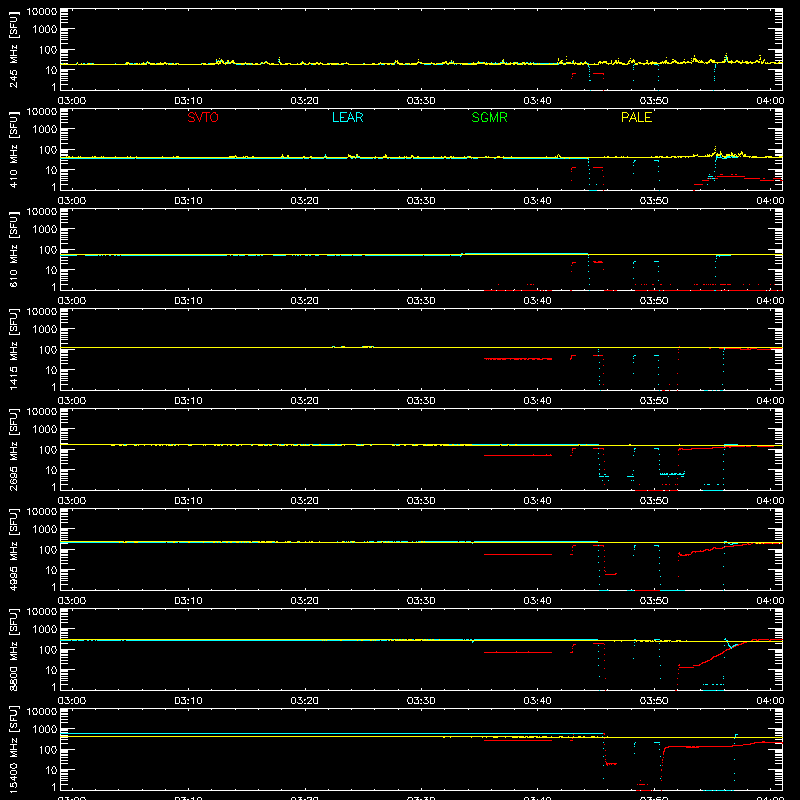Click the 100 tick on 8800 MHz axis

48,650
